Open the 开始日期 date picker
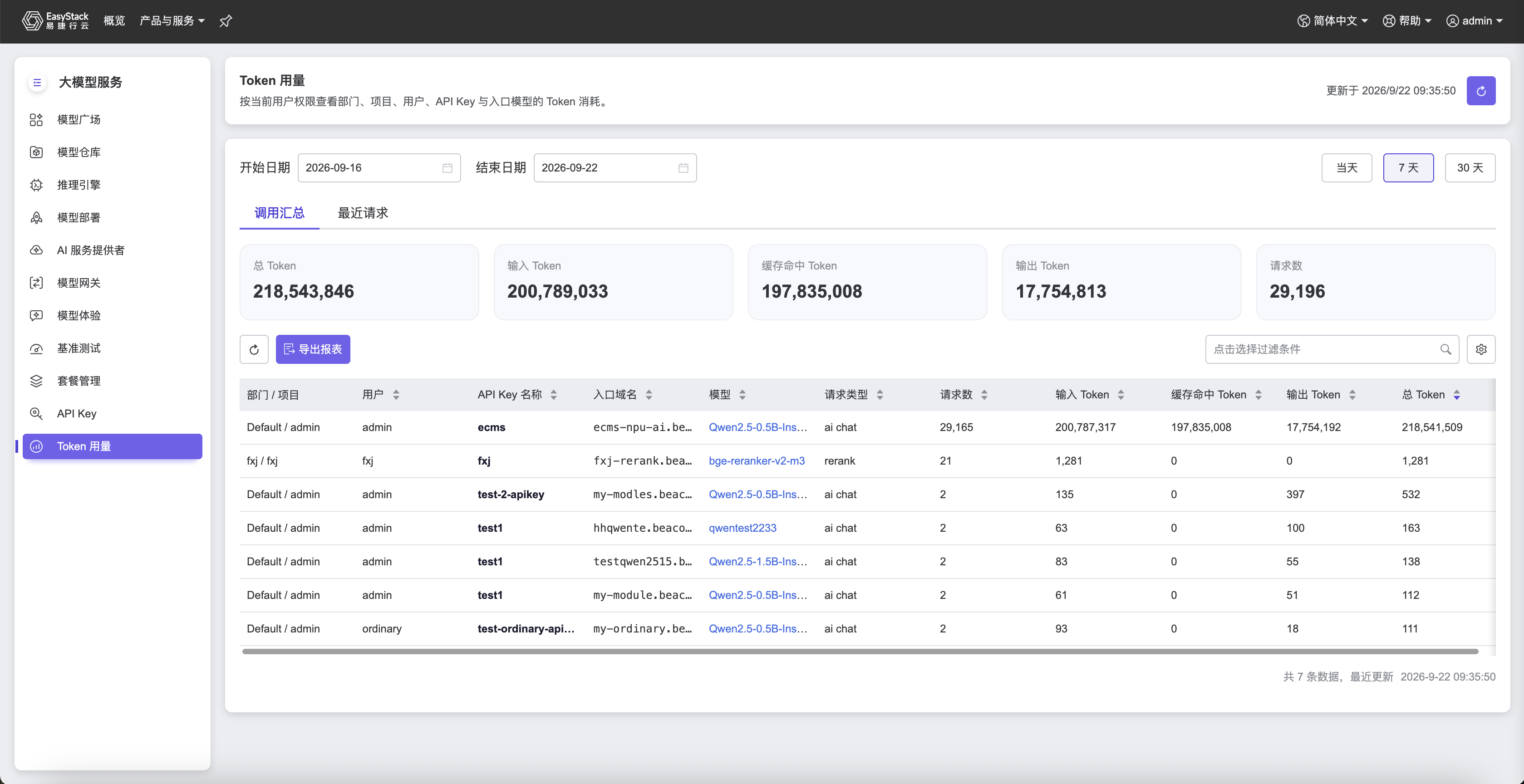Viewport: 1524px width, 784px height. click(x=379, y=168)
